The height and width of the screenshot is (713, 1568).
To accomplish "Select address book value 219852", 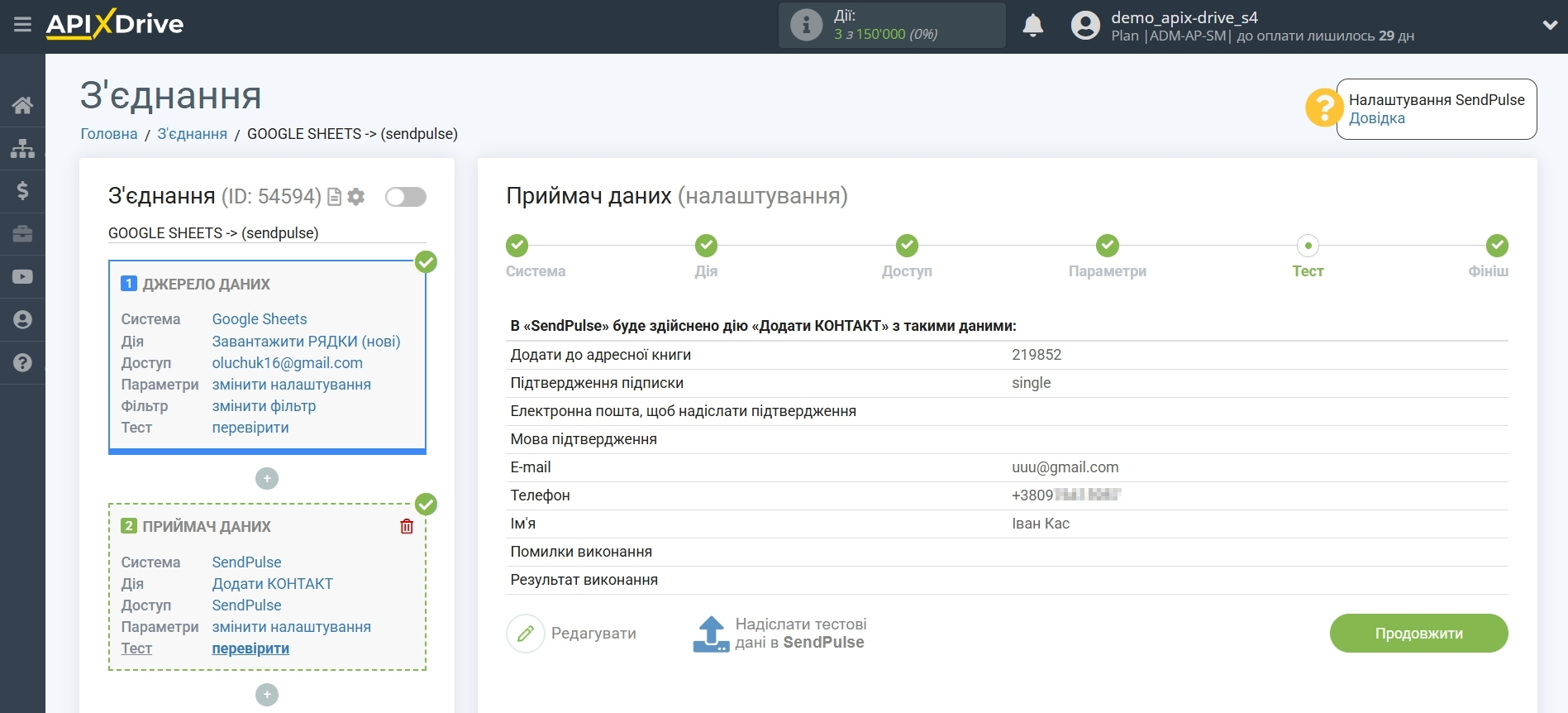I will 1037,355.
